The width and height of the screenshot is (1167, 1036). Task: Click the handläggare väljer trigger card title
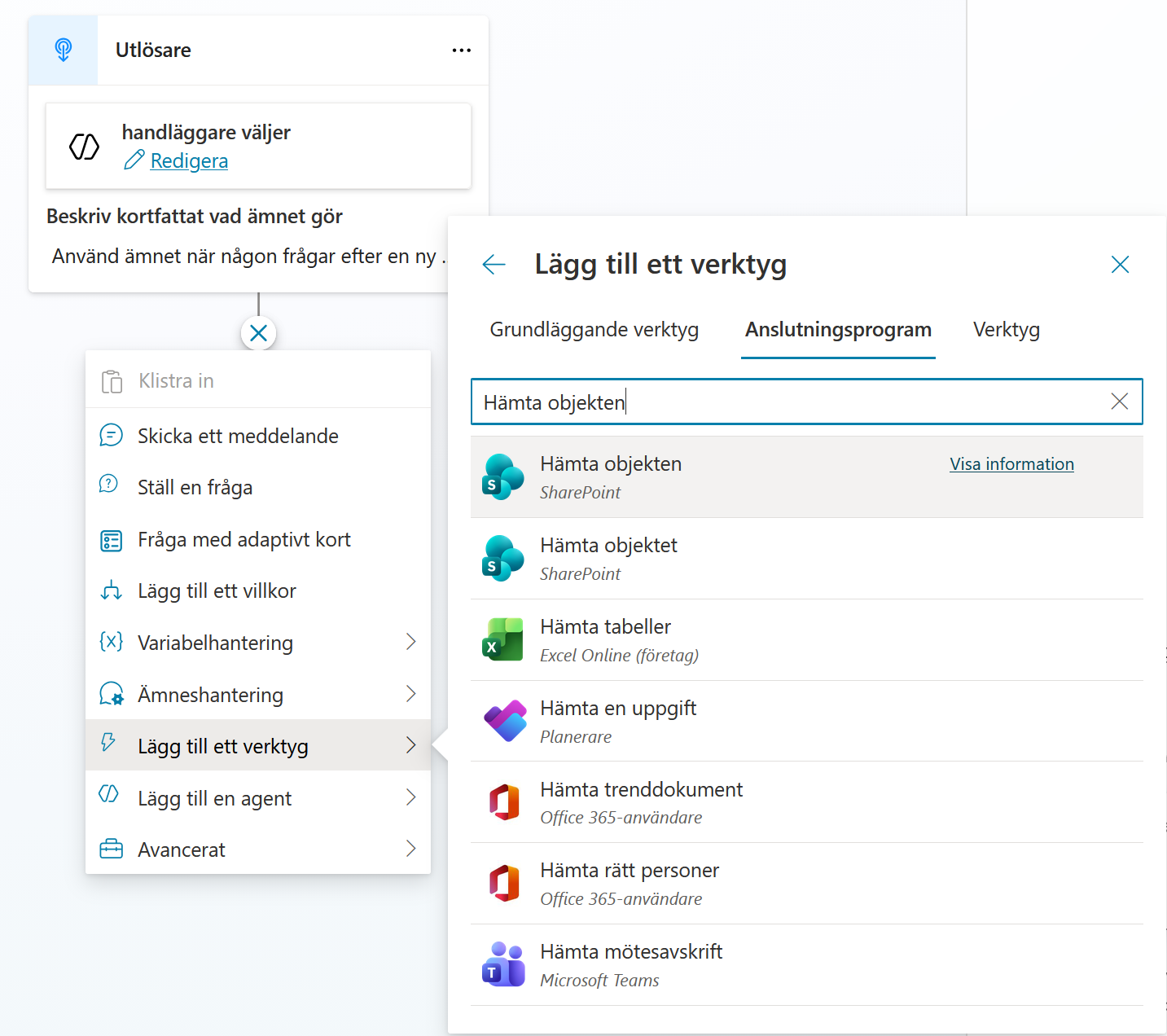click(206, 132)
